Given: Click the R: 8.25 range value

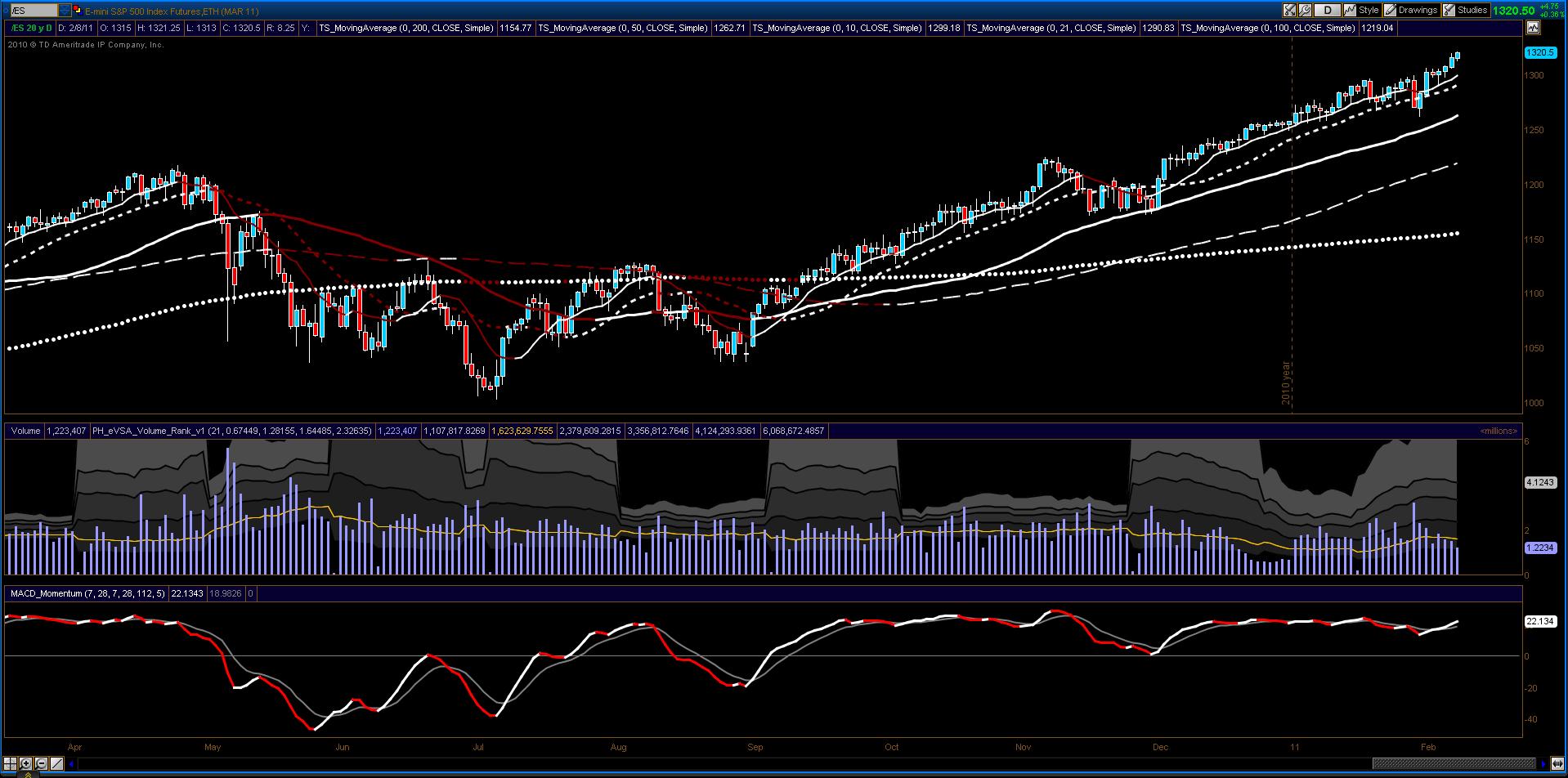Looking at the screenshot, I should (280, 28).
